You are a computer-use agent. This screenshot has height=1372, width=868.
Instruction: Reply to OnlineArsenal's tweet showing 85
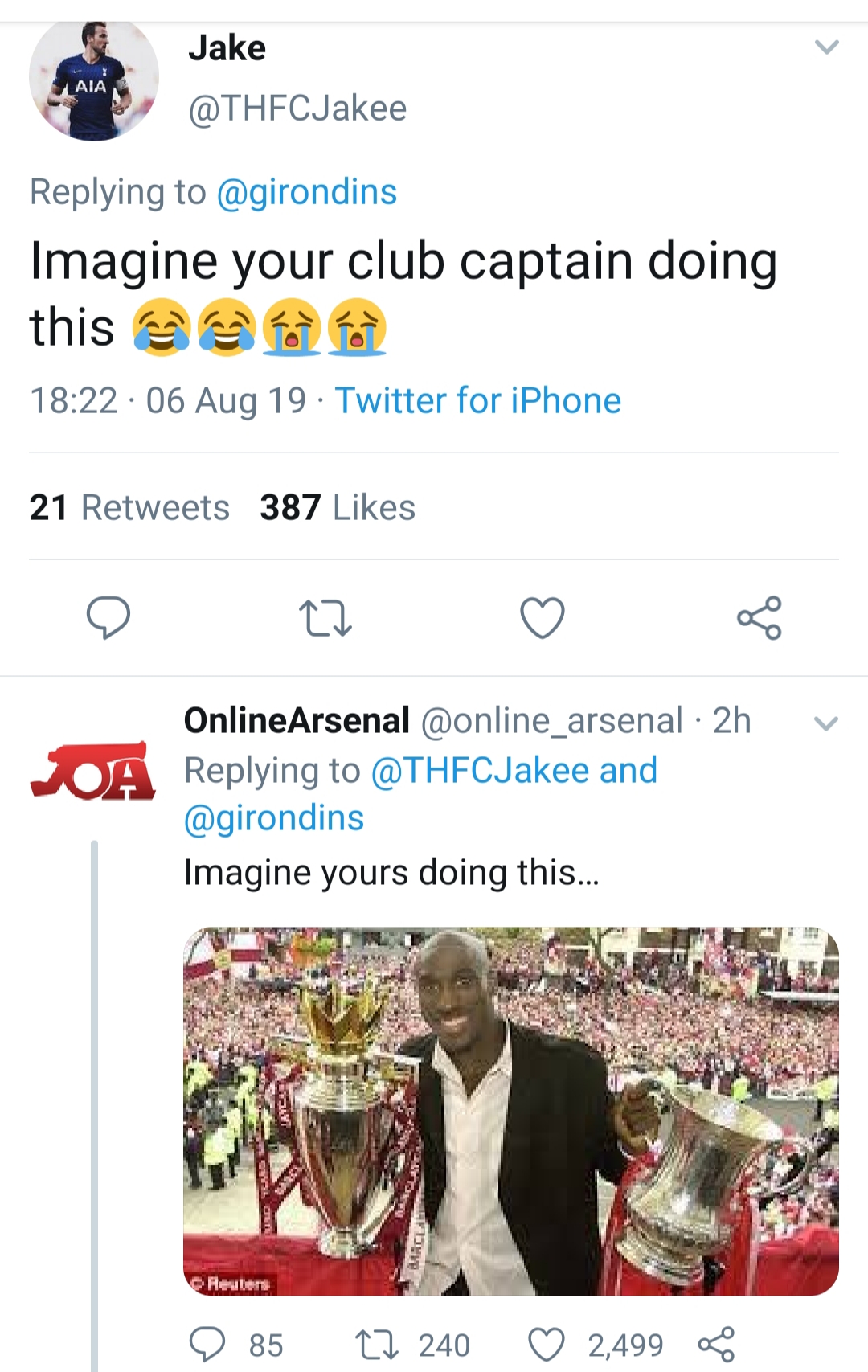coord(207,1344)
